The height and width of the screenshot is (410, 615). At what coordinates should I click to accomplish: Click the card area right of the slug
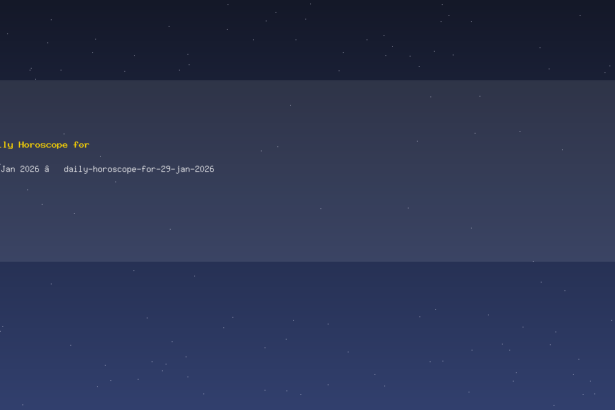coord(412,169)
